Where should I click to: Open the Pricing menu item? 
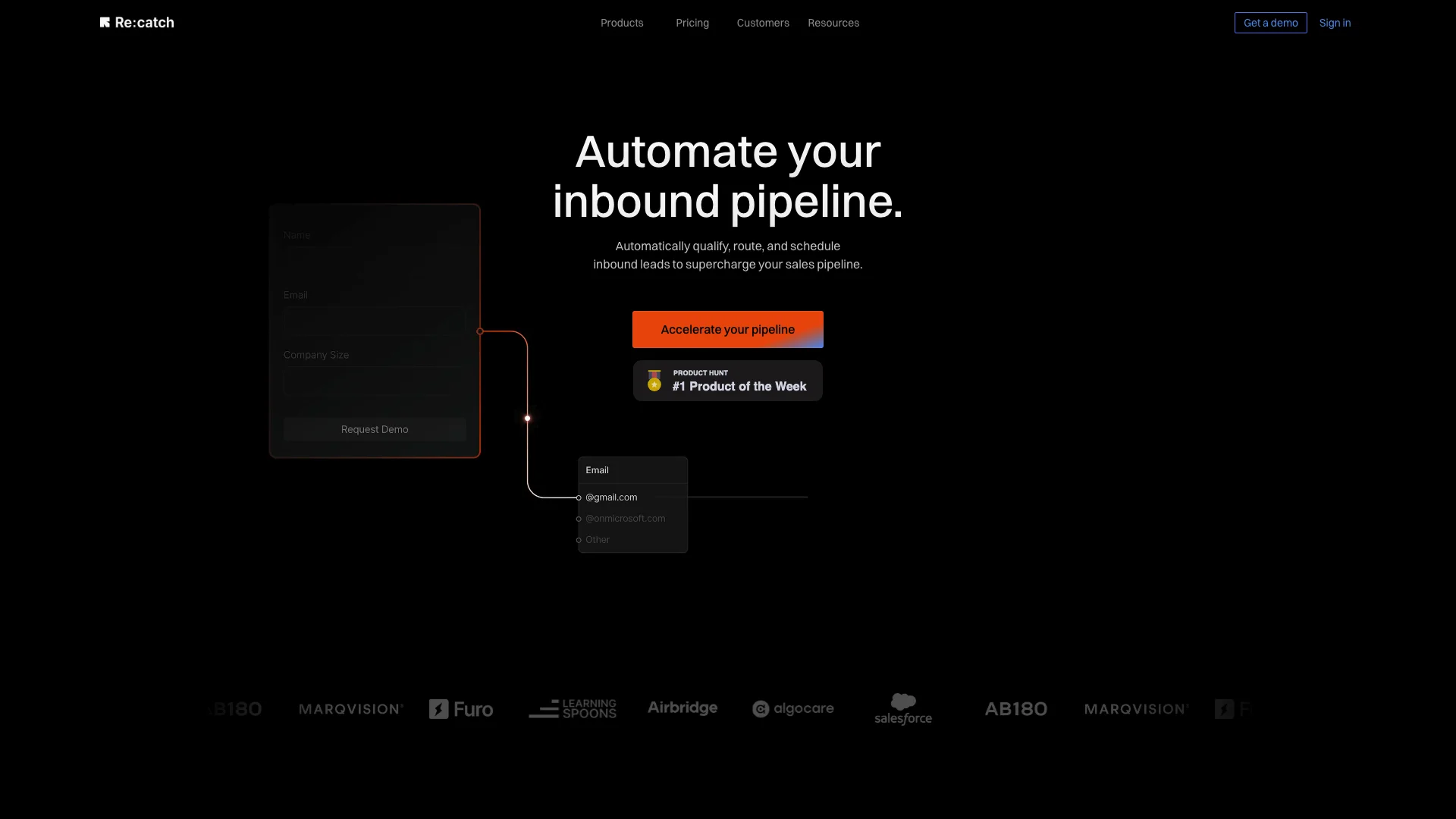[692, 22]
